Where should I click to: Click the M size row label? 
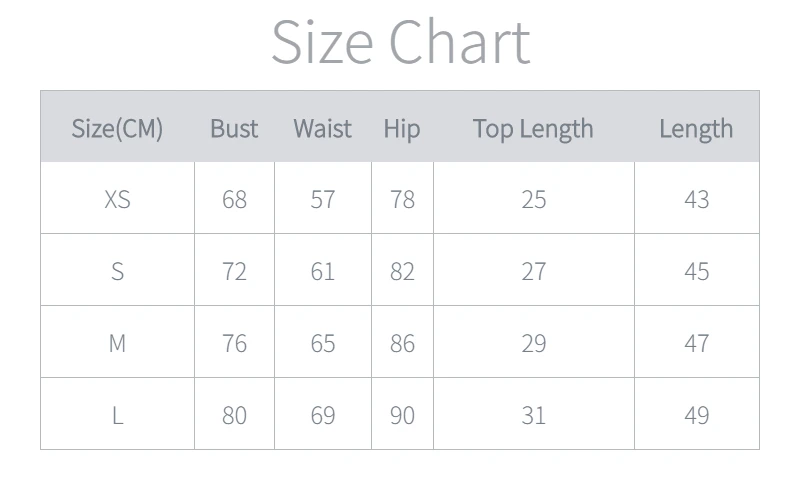point(117,343)
